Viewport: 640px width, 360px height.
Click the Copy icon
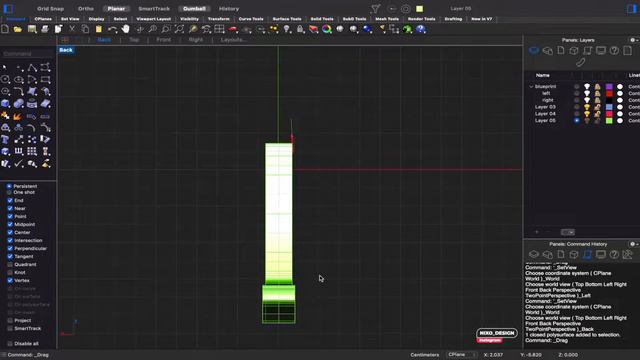(x=85, y=29)
